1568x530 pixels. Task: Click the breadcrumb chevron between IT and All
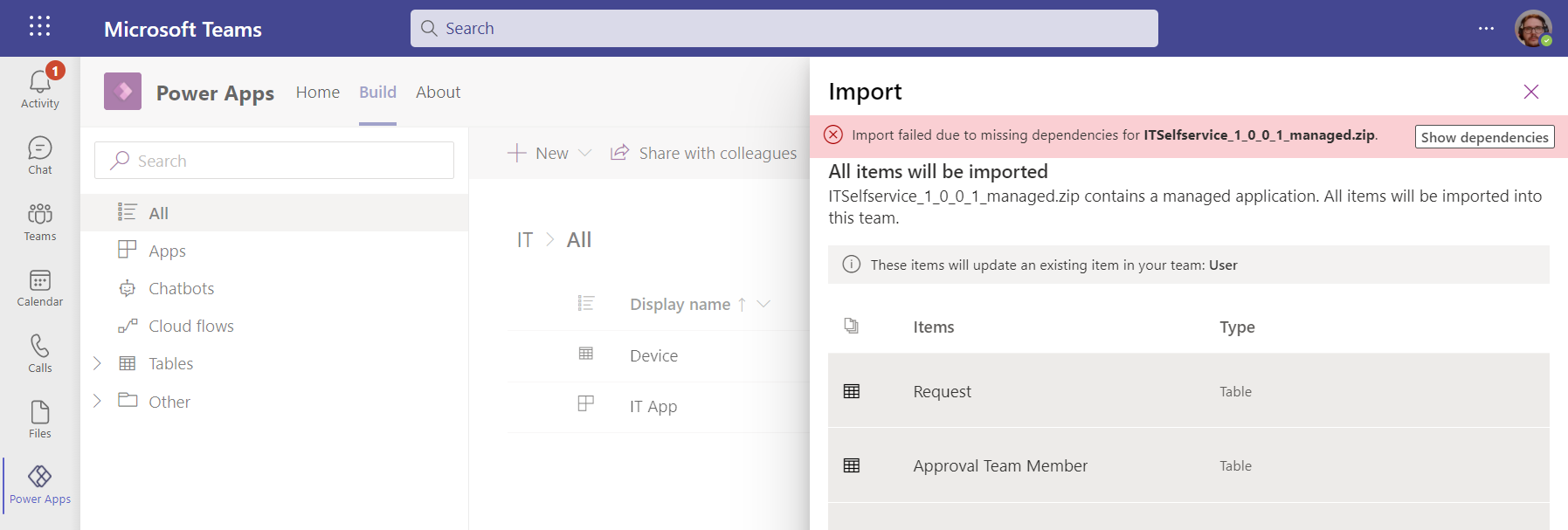coord(550,239)
